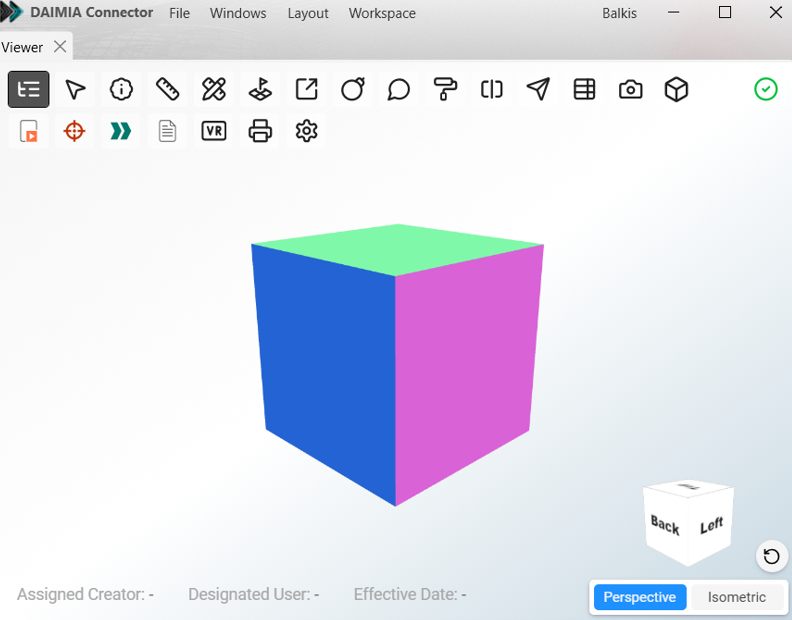Image resolution: width=792 pixels, height=620 pixels.
Task: Open the ruler measurement tool
Action: point(168,90)
